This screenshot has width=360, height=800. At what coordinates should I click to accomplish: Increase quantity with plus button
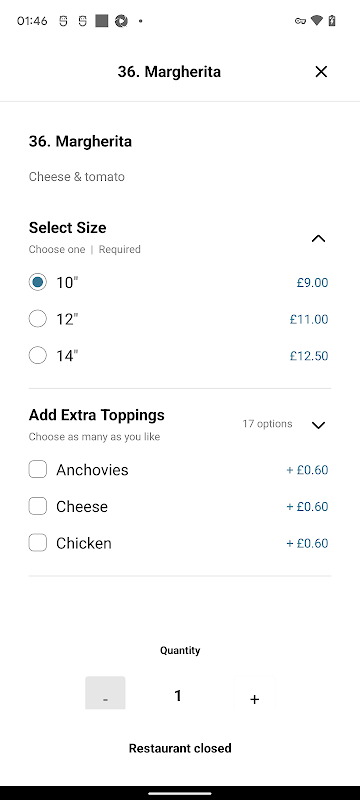[x=255, y=693]
